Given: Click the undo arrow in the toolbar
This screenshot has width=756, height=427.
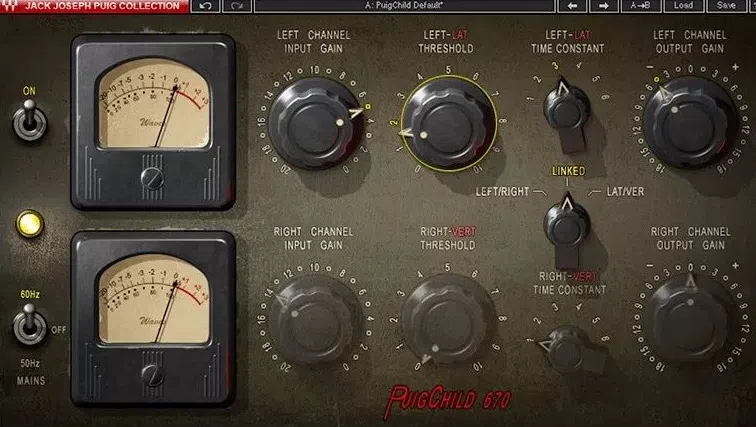Looking at the screenshot, I should click(x=206, y=6).
